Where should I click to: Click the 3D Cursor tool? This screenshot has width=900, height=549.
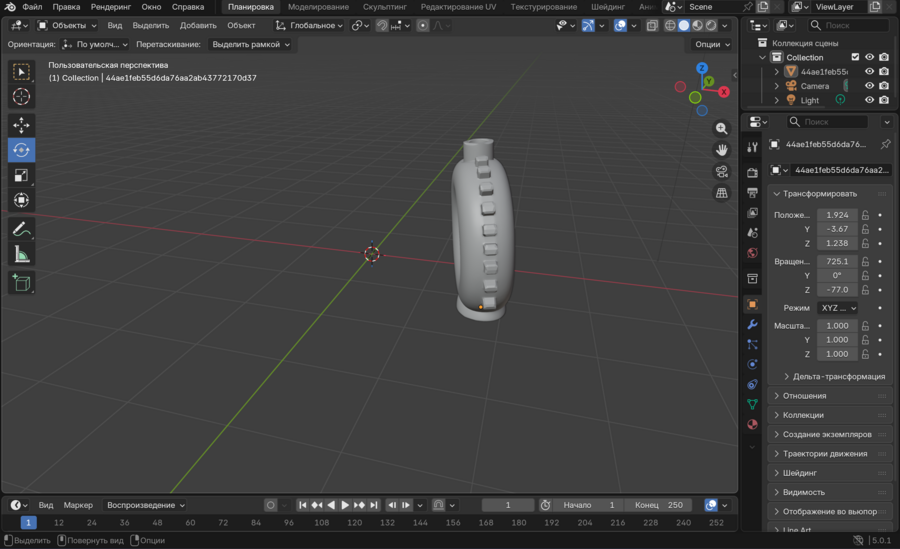[21, 97]
